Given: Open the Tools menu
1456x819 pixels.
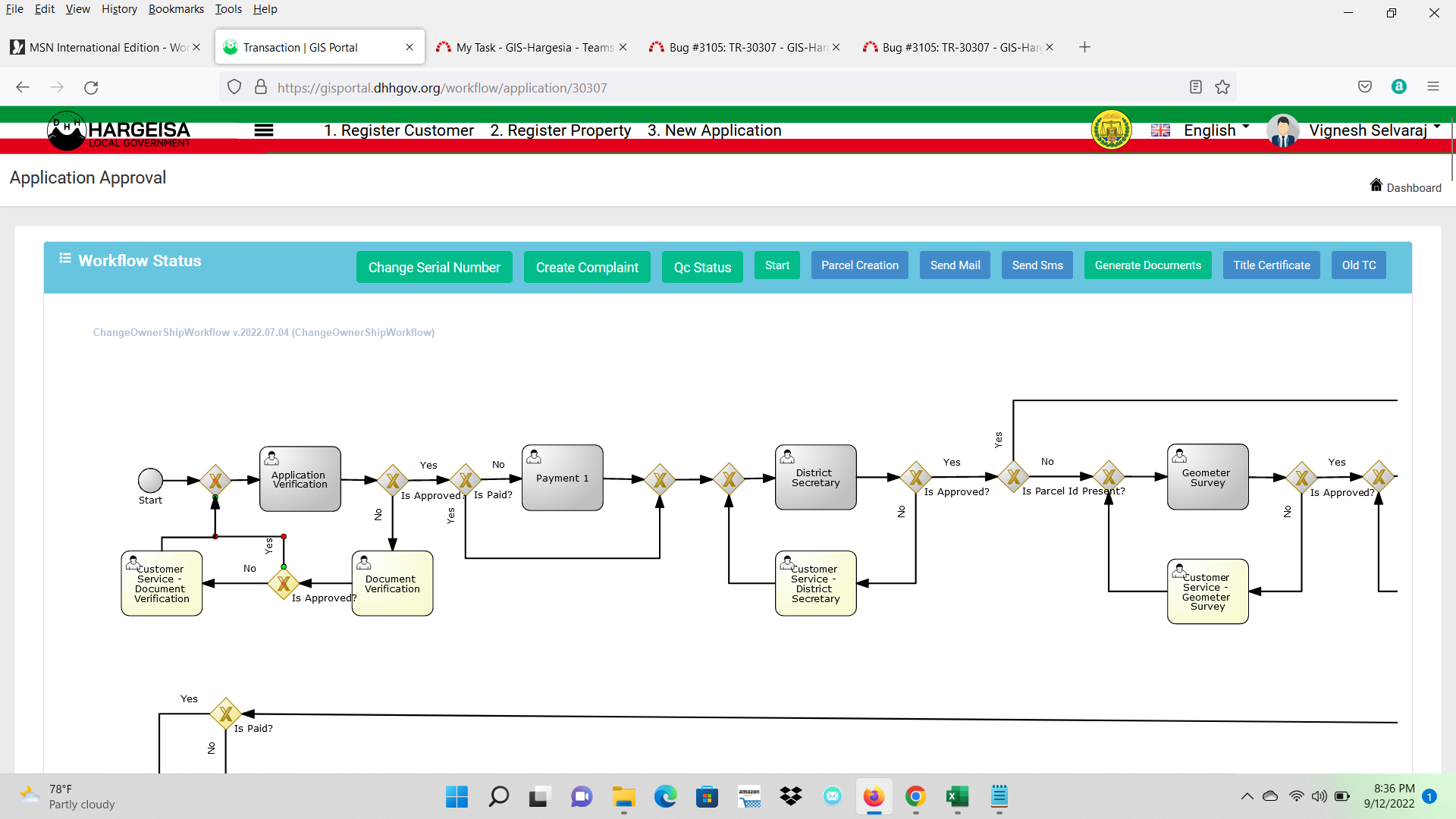Looking at the screenshot, I should click(x=228, y=9).
